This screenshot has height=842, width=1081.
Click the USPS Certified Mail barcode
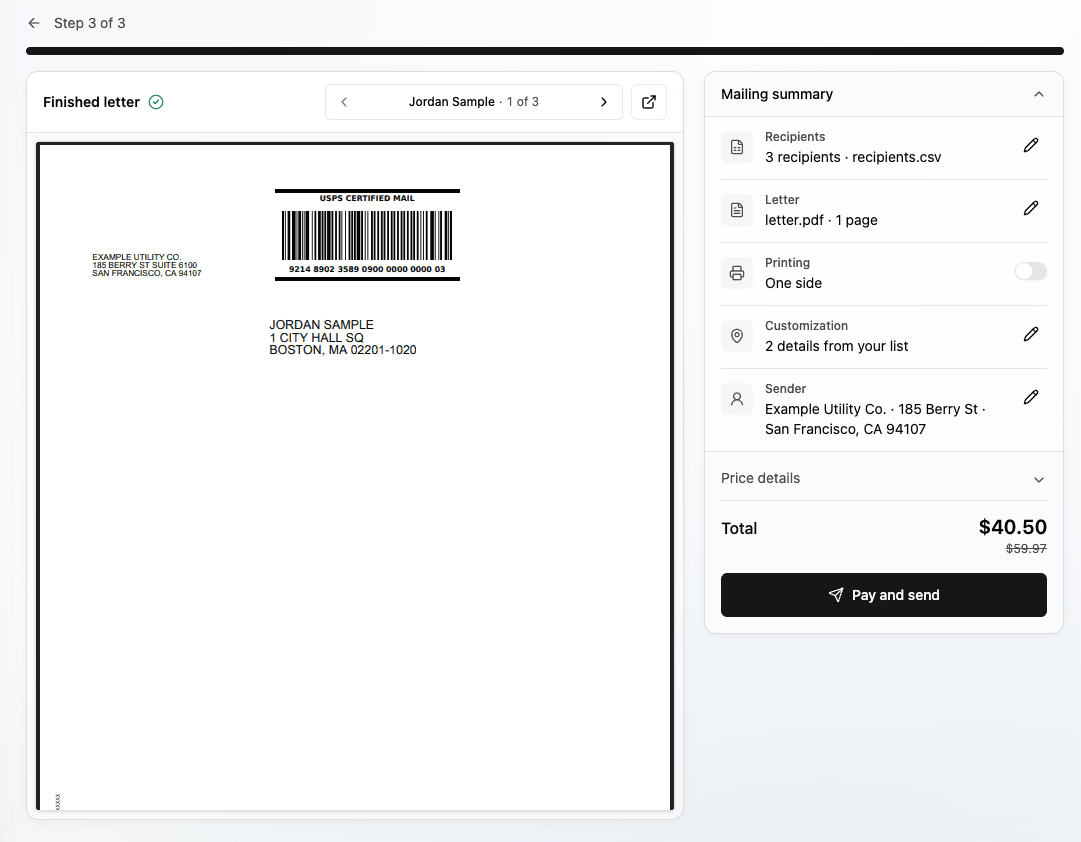click(x=367, y=235)
